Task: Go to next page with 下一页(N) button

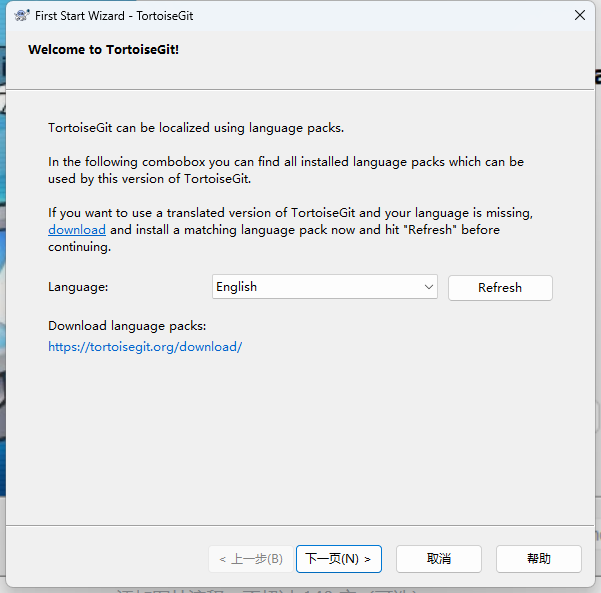Action: tap(338, 559)
